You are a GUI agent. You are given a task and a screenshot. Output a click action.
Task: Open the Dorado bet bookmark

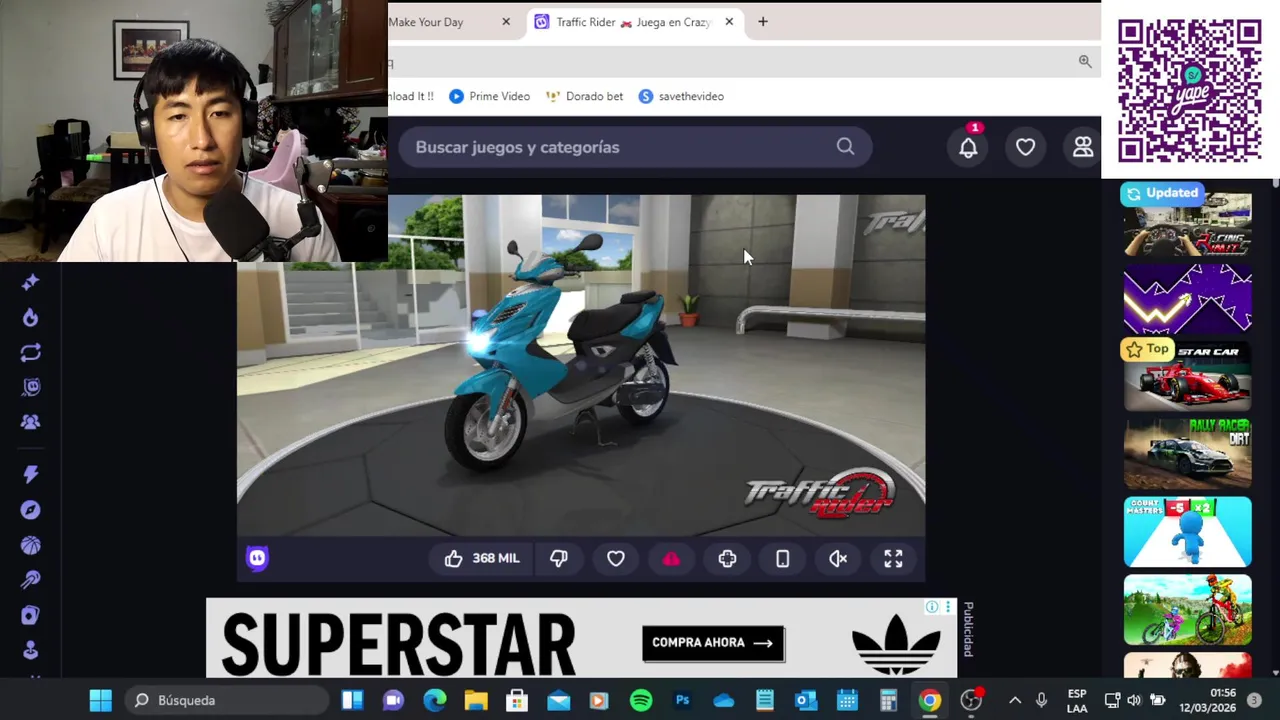click(584, 96)
